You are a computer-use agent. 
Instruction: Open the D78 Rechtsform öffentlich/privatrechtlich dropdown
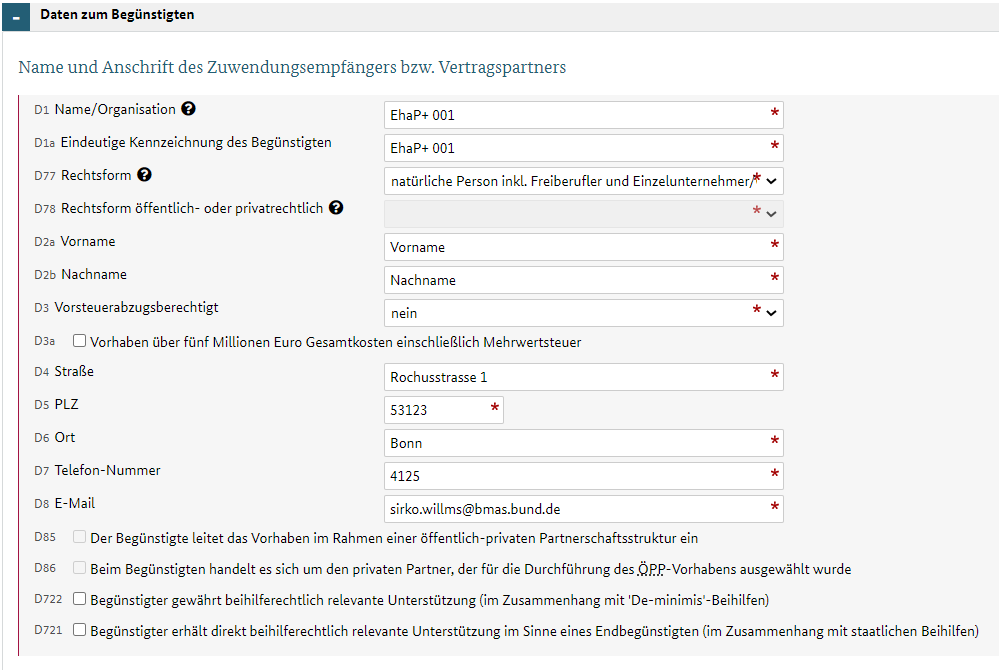[584, 214]
